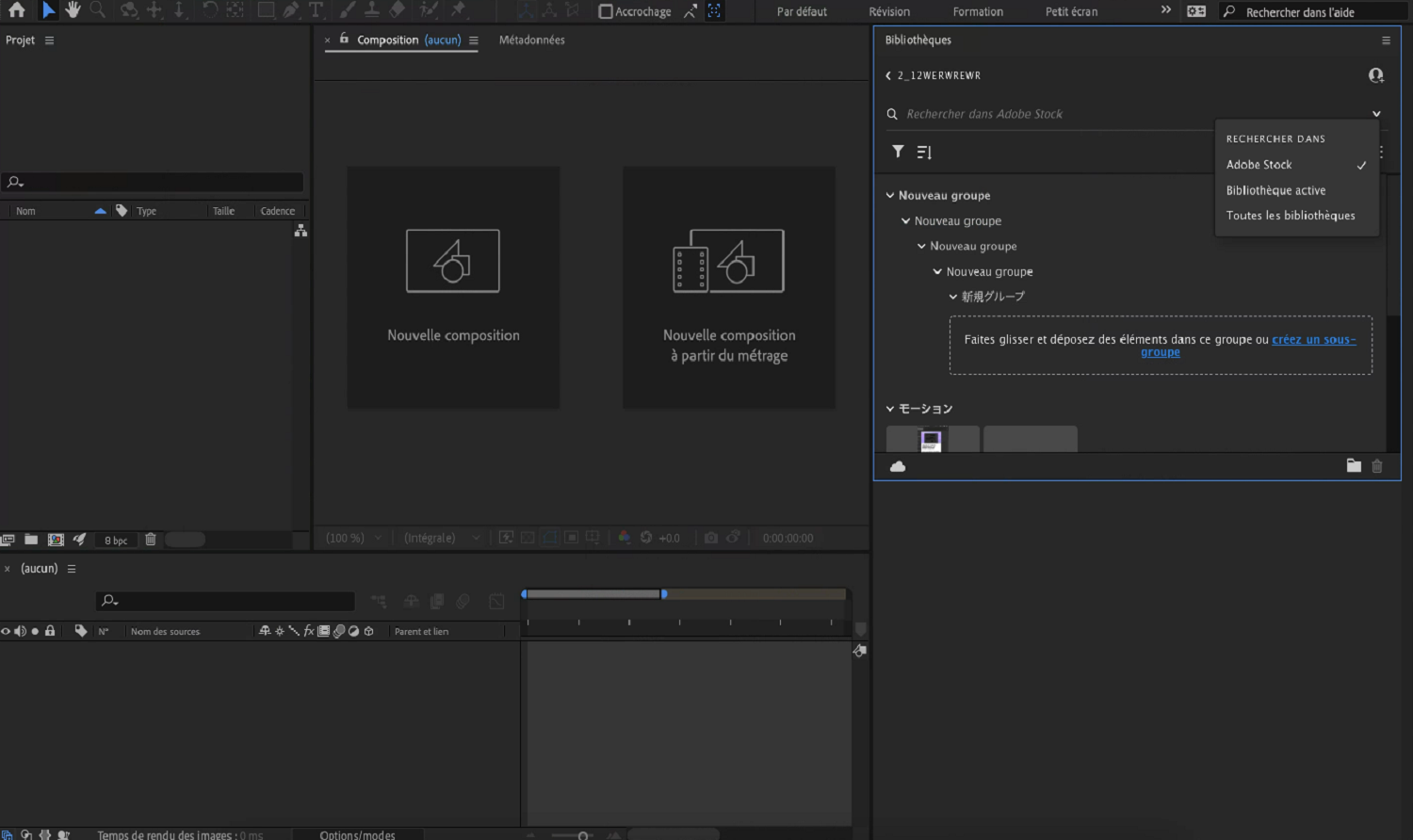Click the filter funnel icon in Bibliothèques
Viewport: 1413px width, 840px height.
pyautogui.click(x=898, y=152)
